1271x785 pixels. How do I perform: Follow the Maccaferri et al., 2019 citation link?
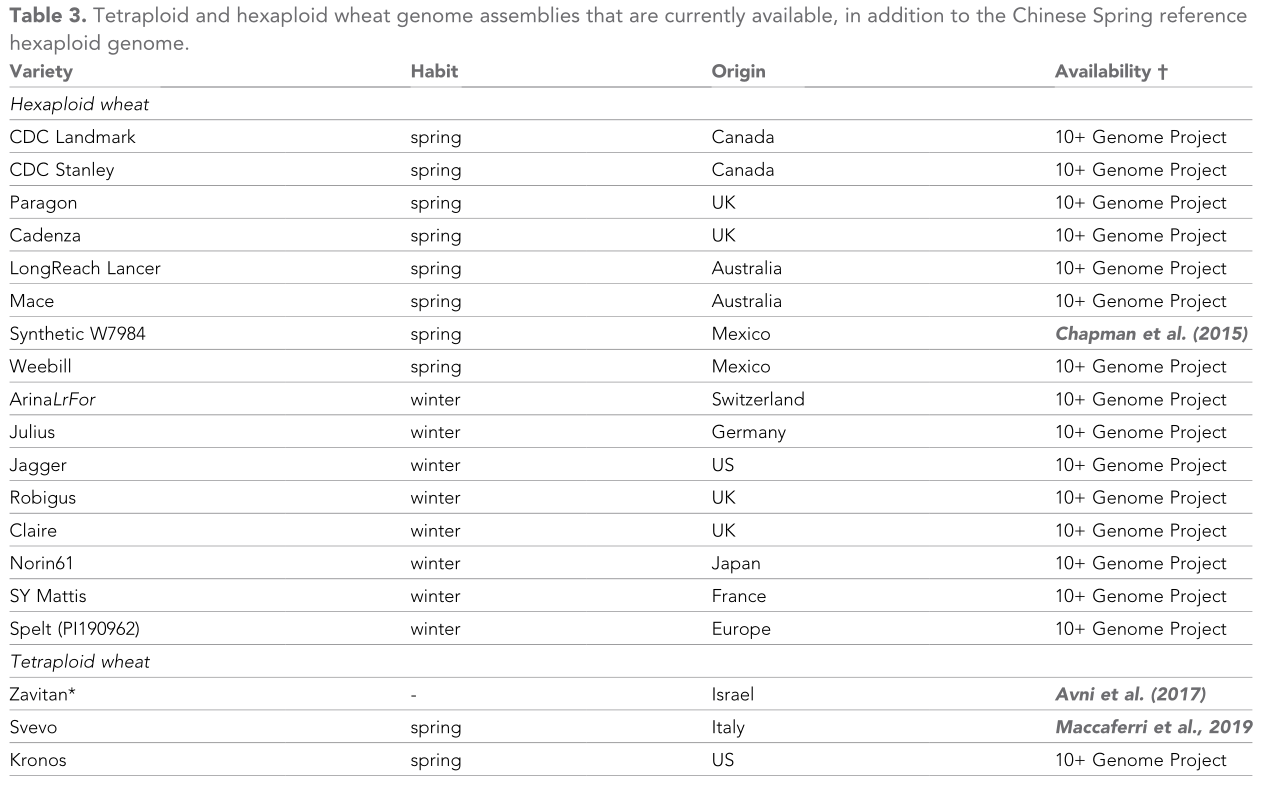click(1153, 727)
